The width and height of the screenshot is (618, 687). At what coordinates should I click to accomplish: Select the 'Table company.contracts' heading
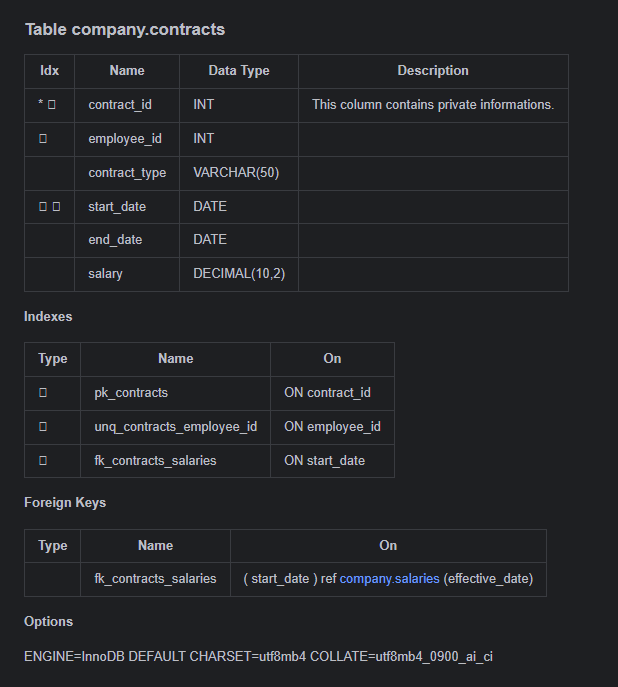tap(125, 30)
